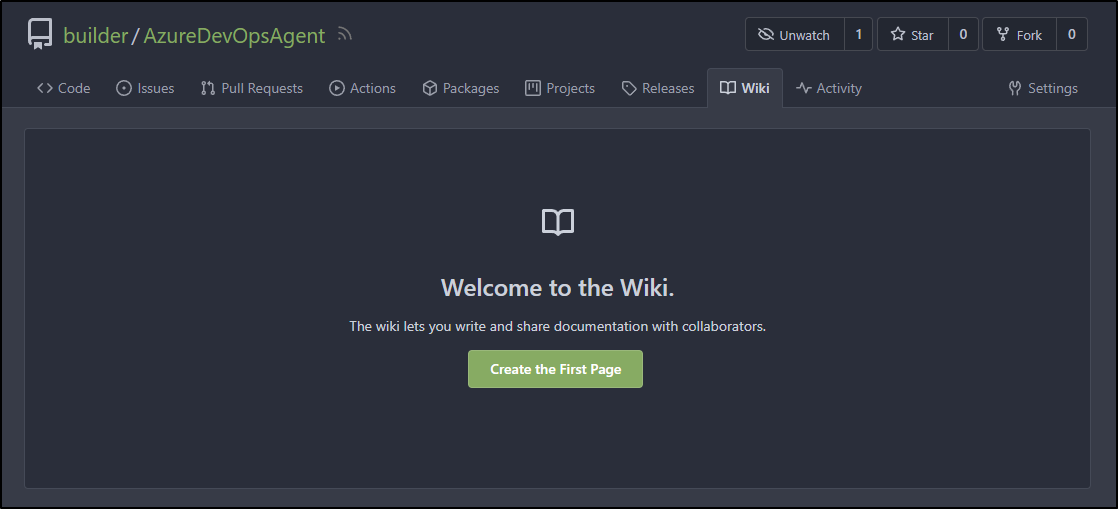Viewport: 1118px width, 509px height.
Task: Select the Actions tab
Action: [x=362, y=88]
